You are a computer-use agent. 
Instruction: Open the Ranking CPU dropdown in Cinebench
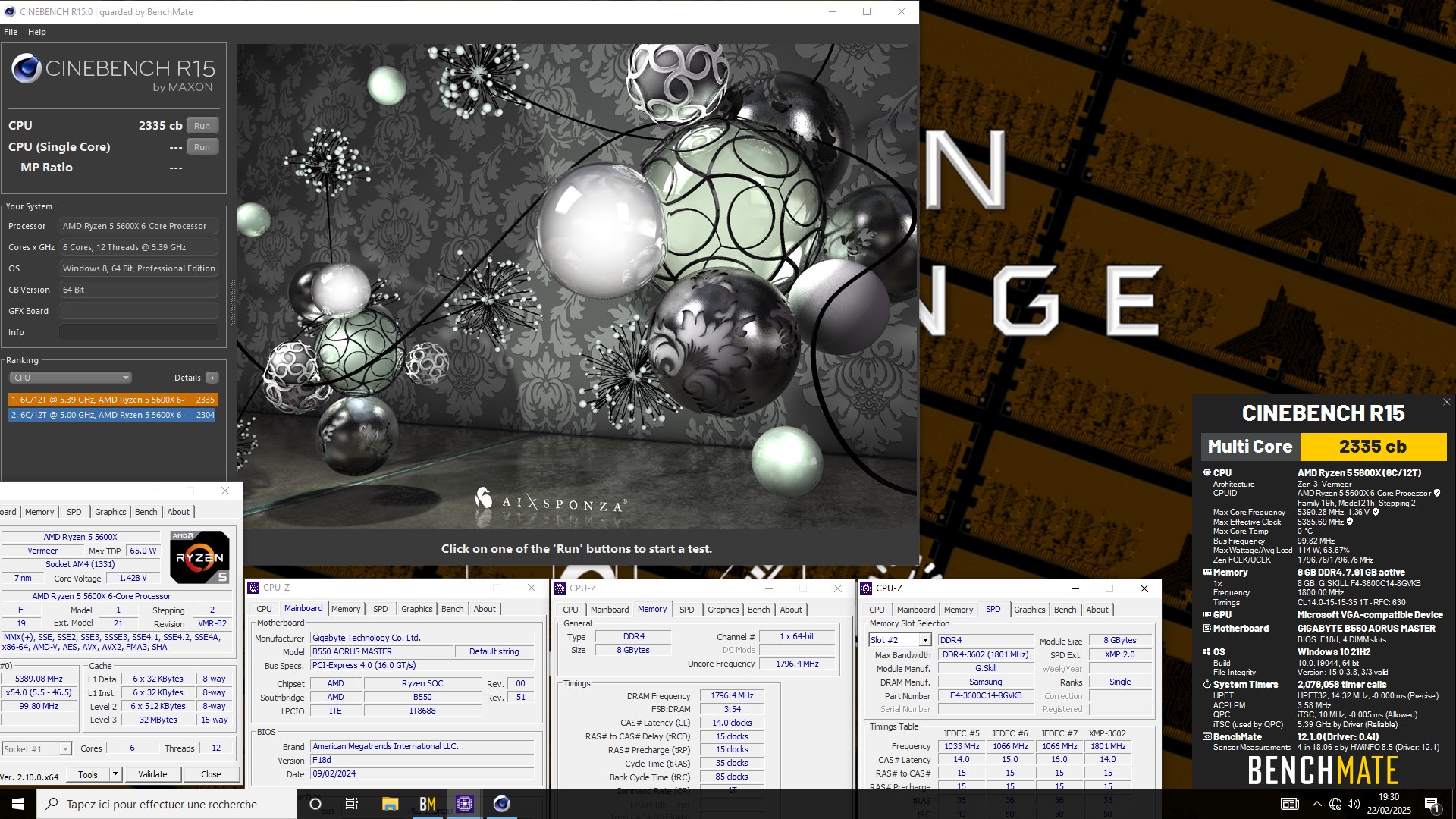(x=71, y=378)
